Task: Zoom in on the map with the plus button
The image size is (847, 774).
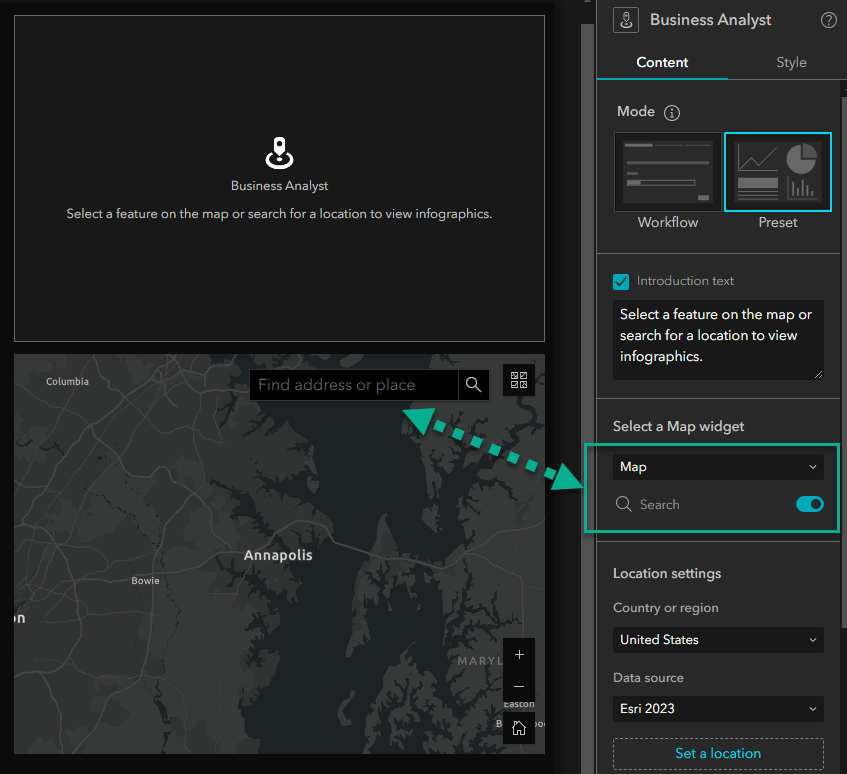Action: [519, 654]
